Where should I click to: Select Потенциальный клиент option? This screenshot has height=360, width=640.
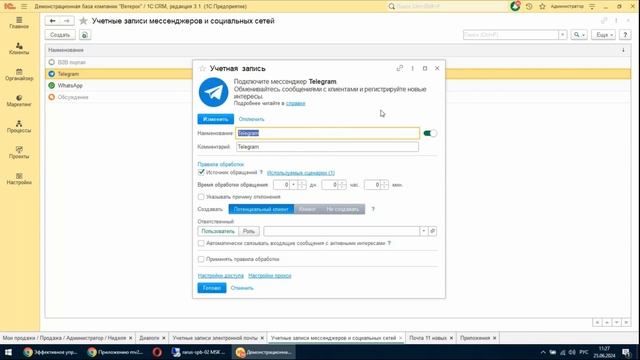[261, 209]
